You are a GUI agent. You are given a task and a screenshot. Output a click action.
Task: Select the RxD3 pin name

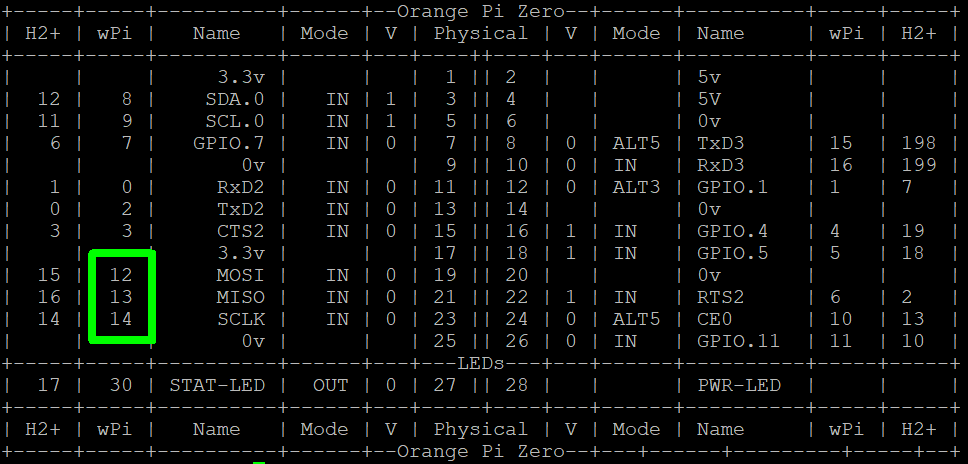(721, 165)
